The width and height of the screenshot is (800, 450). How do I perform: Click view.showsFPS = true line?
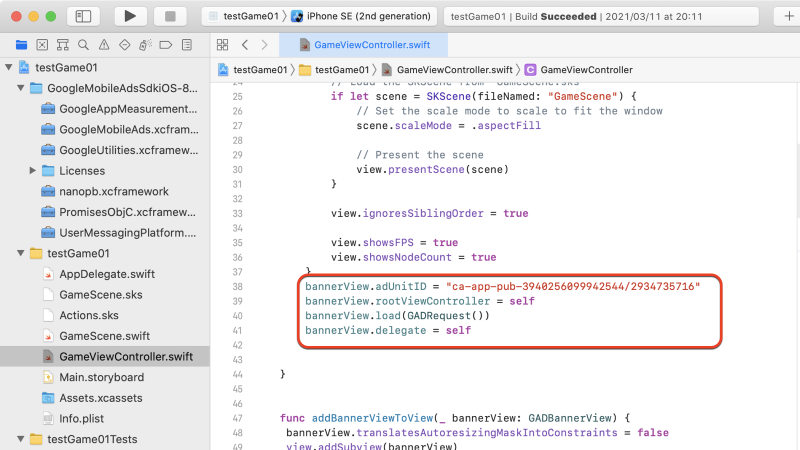tap(394, 243)
